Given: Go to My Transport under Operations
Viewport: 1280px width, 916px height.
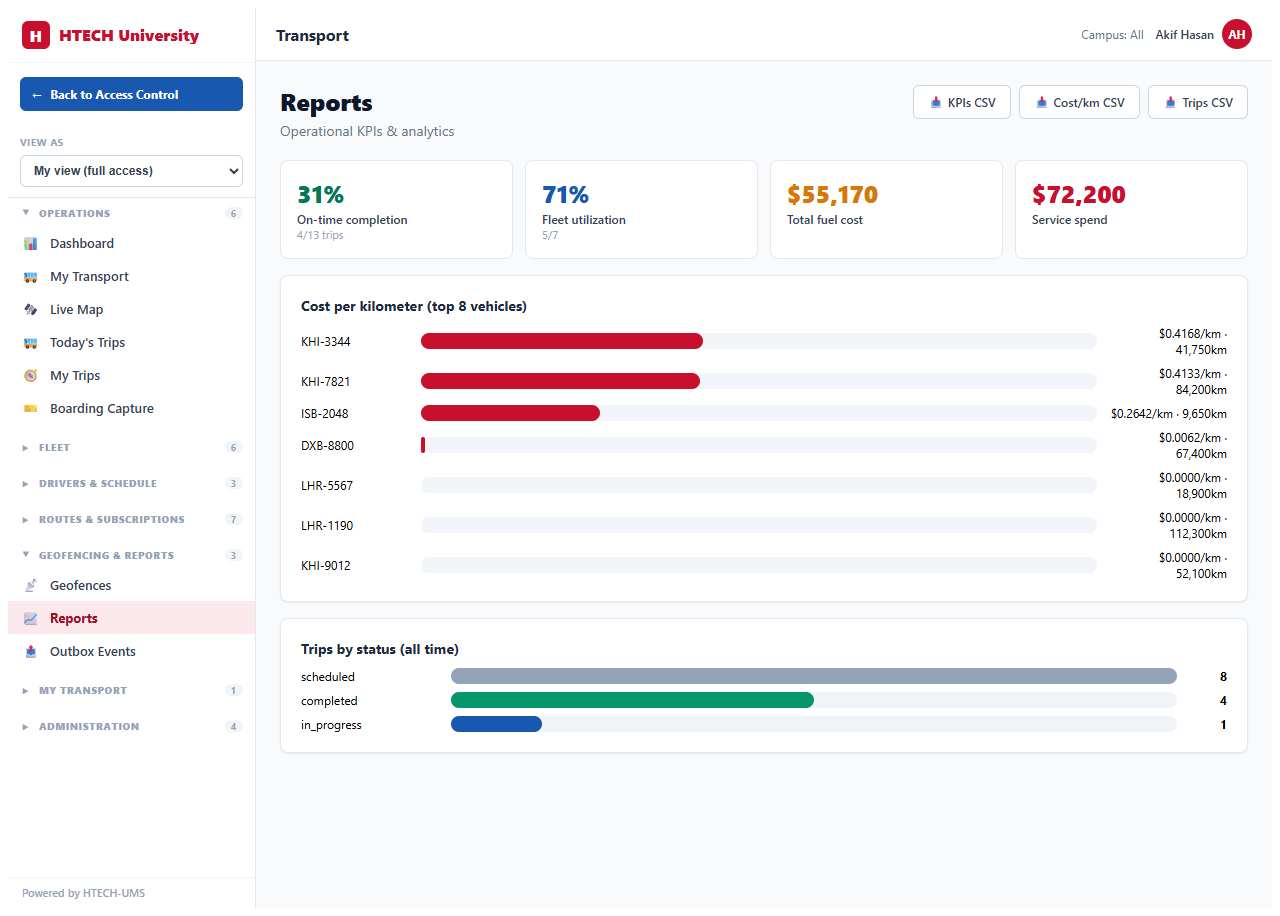Looking at the screenshot, I should 131,277.
